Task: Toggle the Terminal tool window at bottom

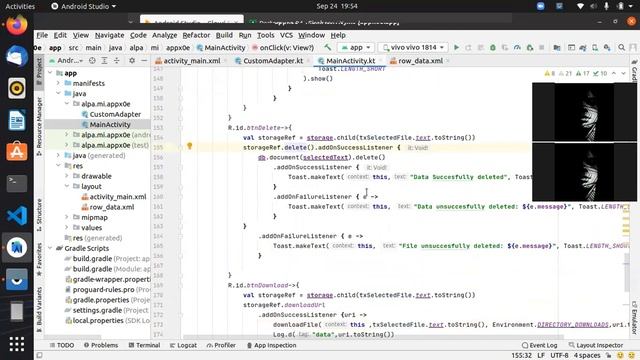Action: (x=144, y=345)
